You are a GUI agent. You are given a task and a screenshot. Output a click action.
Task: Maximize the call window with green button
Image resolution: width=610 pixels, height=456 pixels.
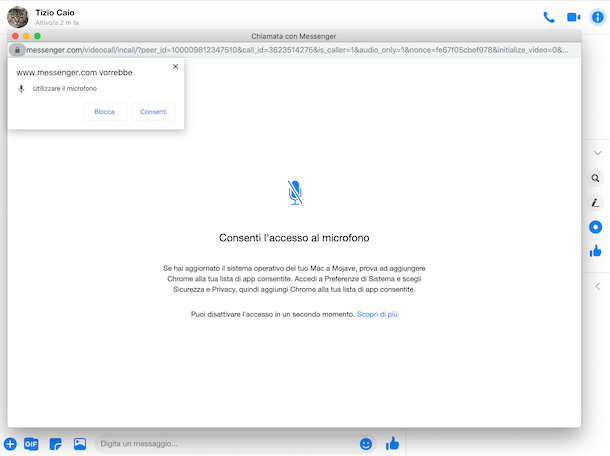coord(37,36)
